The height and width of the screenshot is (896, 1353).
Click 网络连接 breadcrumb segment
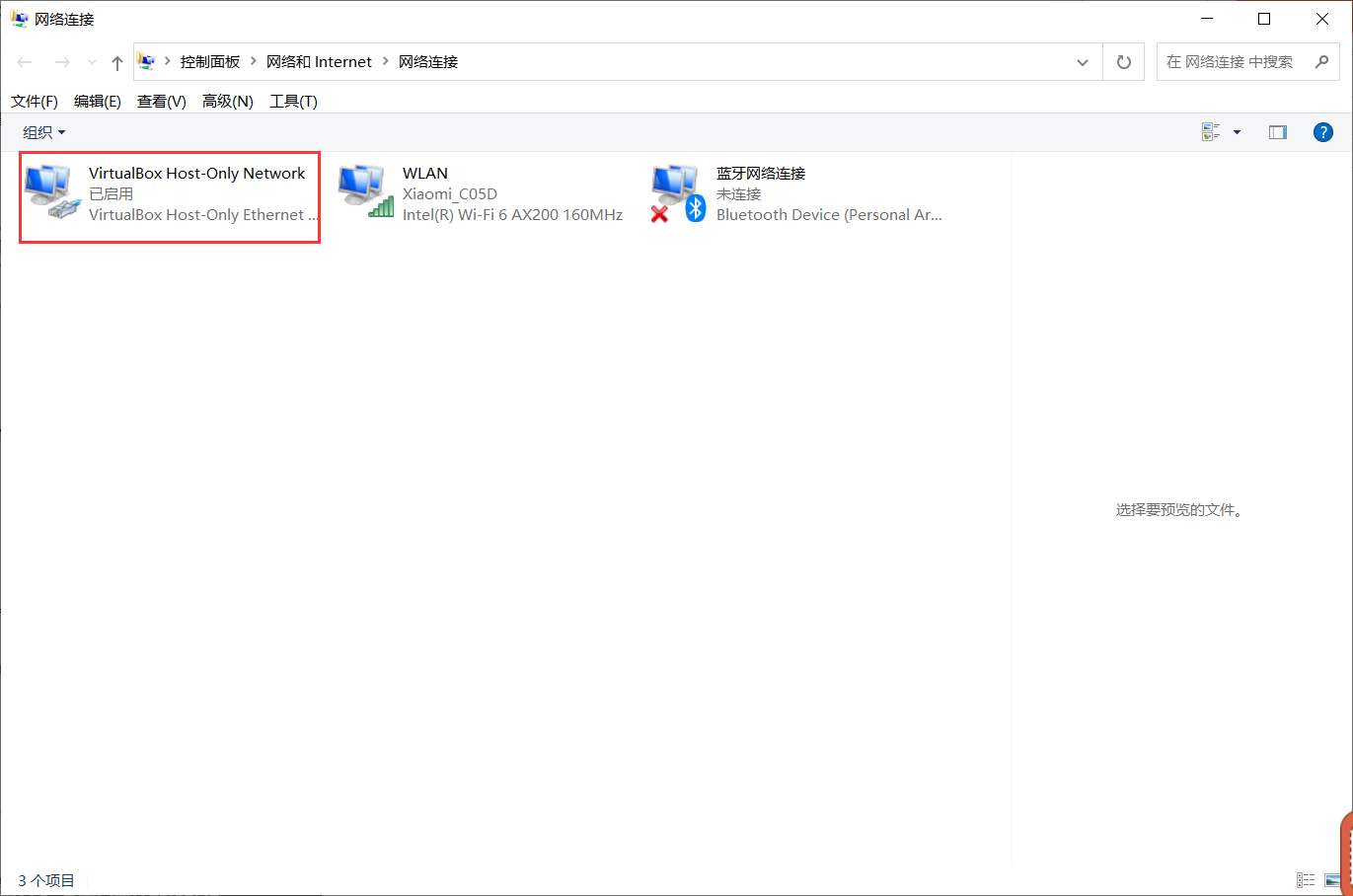[x=428, y=61]
